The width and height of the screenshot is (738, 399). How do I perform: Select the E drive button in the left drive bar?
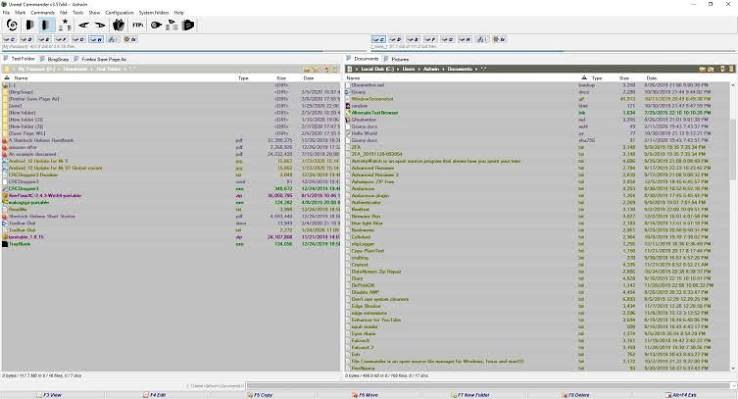click(44, 40)
